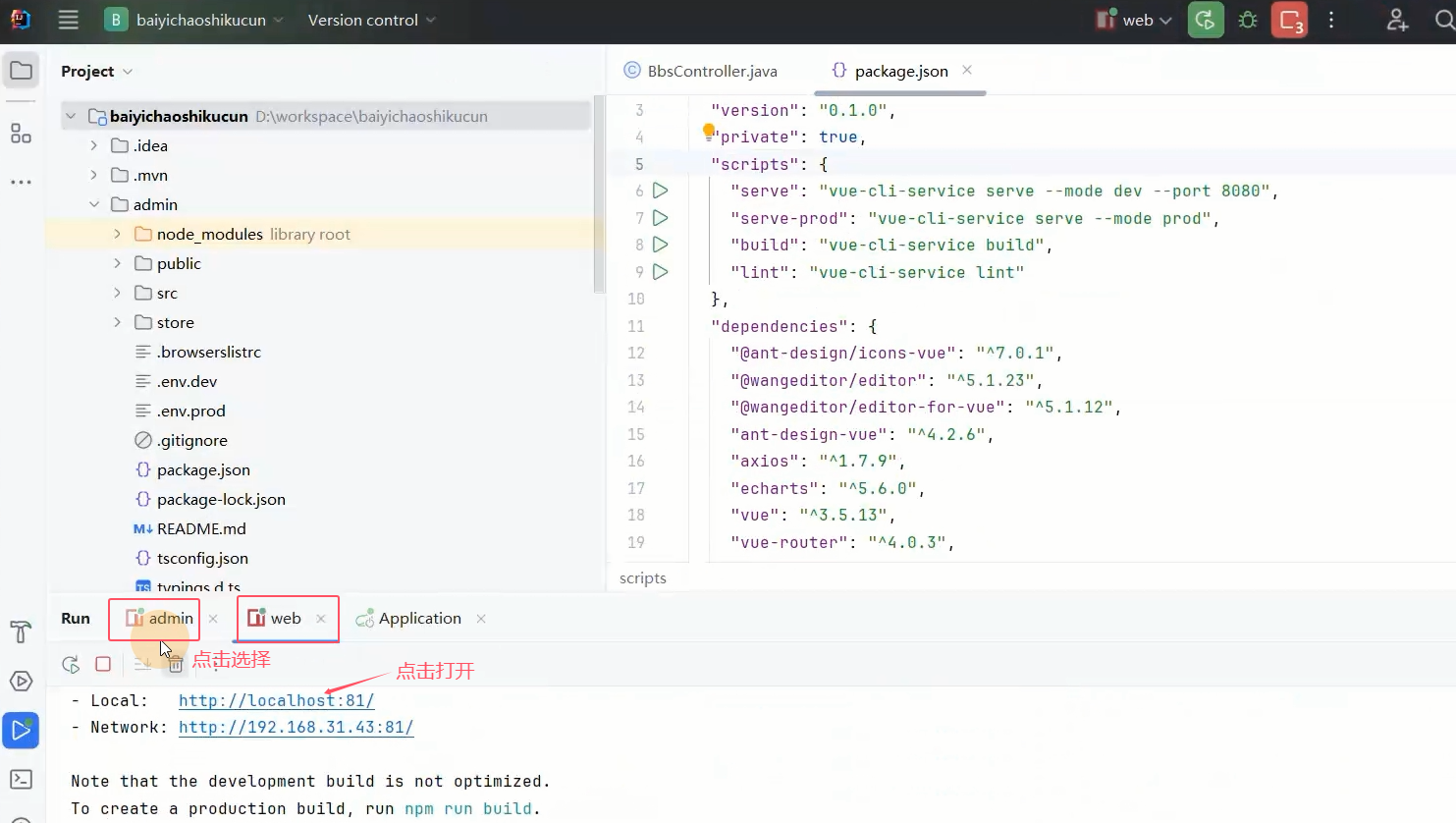
Task: Collapse the admin folder in Project tree
Action: 93,204
